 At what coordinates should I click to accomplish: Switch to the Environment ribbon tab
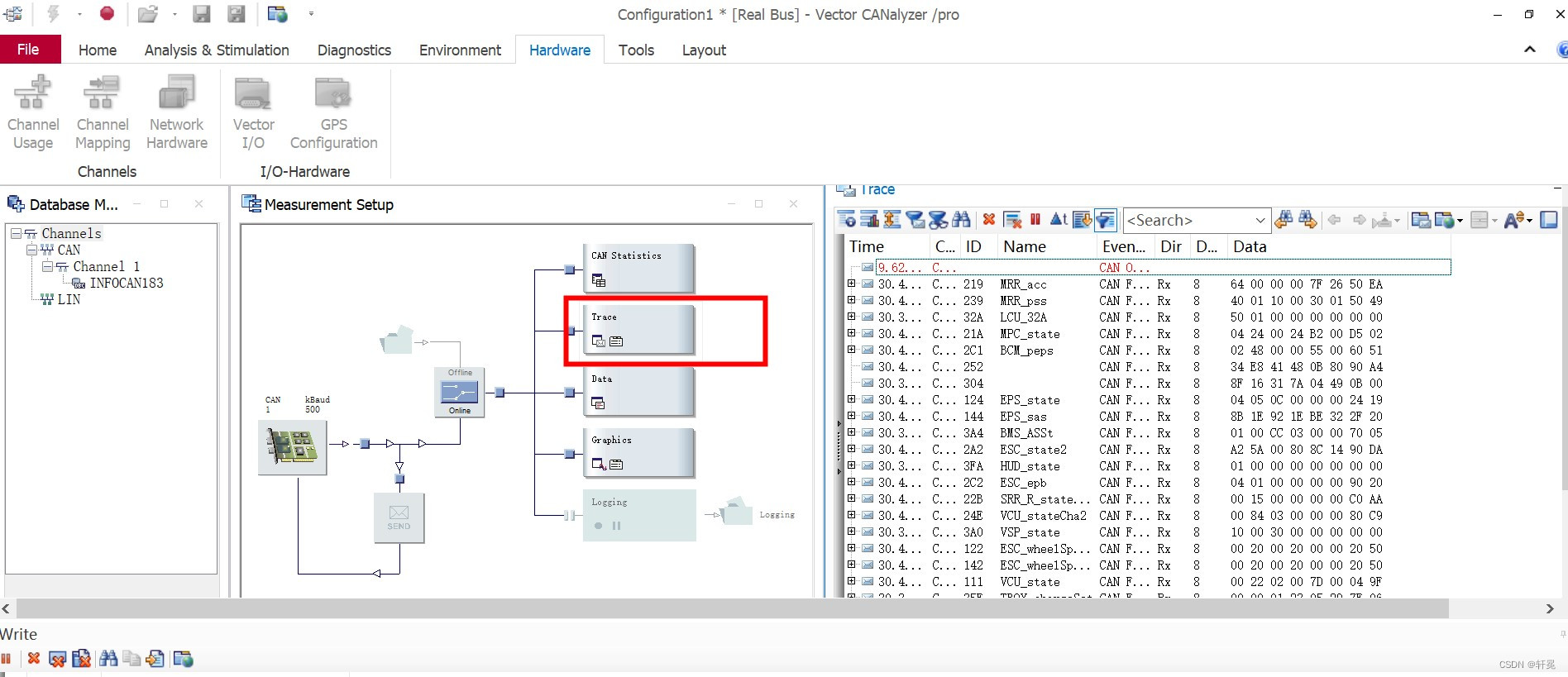click(x=460, y=50)
